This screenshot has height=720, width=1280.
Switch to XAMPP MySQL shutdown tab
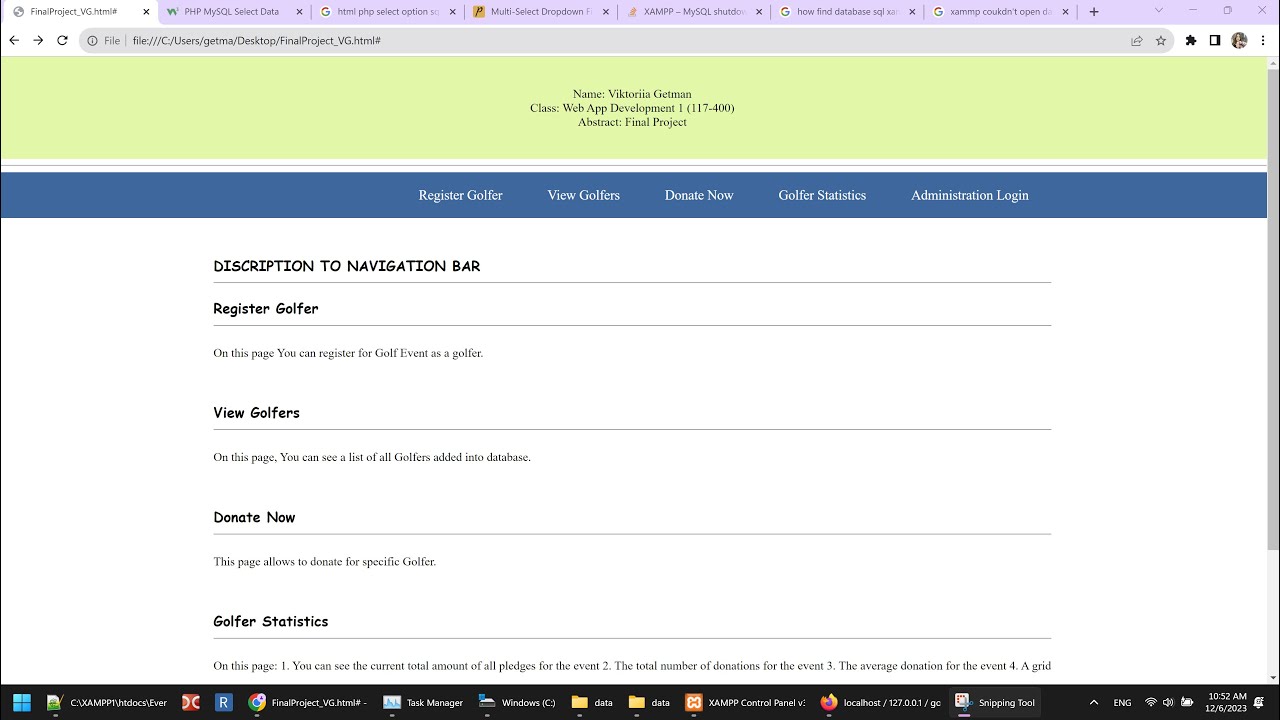point(694,12)
